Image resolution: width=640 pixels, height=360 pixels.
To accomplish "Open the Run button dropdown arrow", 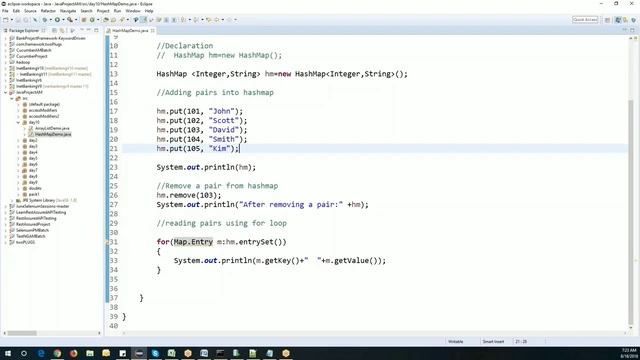I will 63,20.
